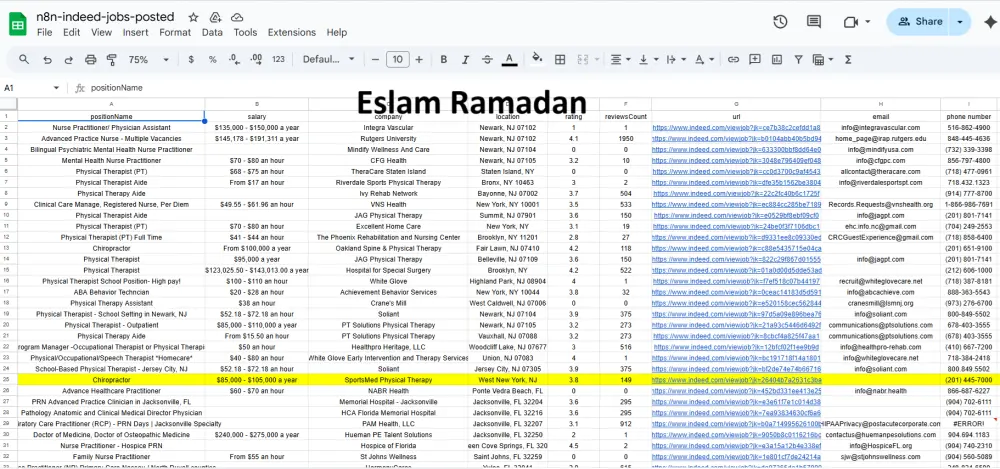This screenshot has width=1000, height=469.
Task: Start a Meet call camera icon
Action: (850, 22)
